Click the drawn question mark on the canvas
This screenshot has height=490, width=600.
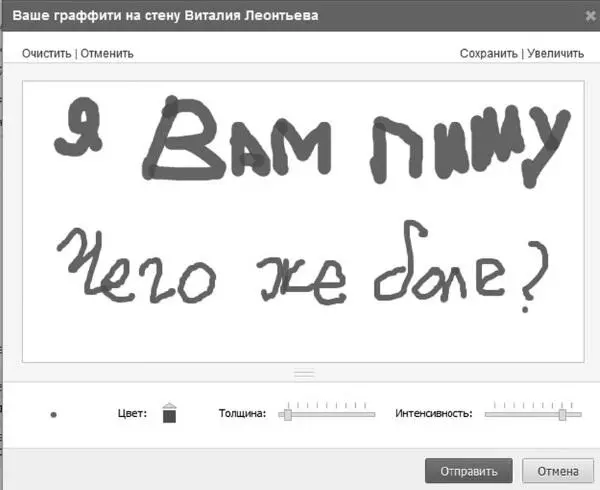tap(537, 276)
